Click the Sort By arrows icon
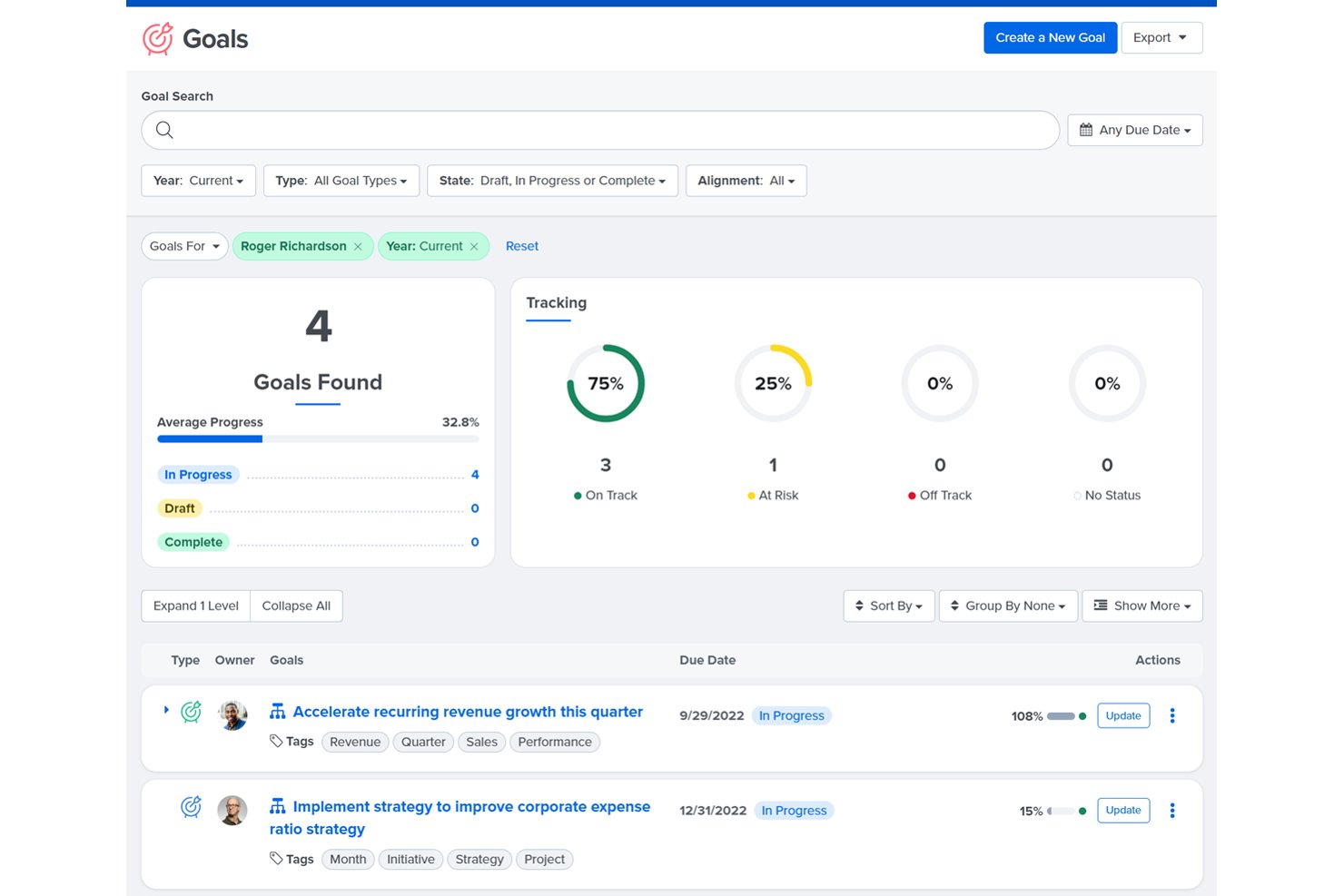Screen dimensions: 1344x896 [x=859, y=606]
